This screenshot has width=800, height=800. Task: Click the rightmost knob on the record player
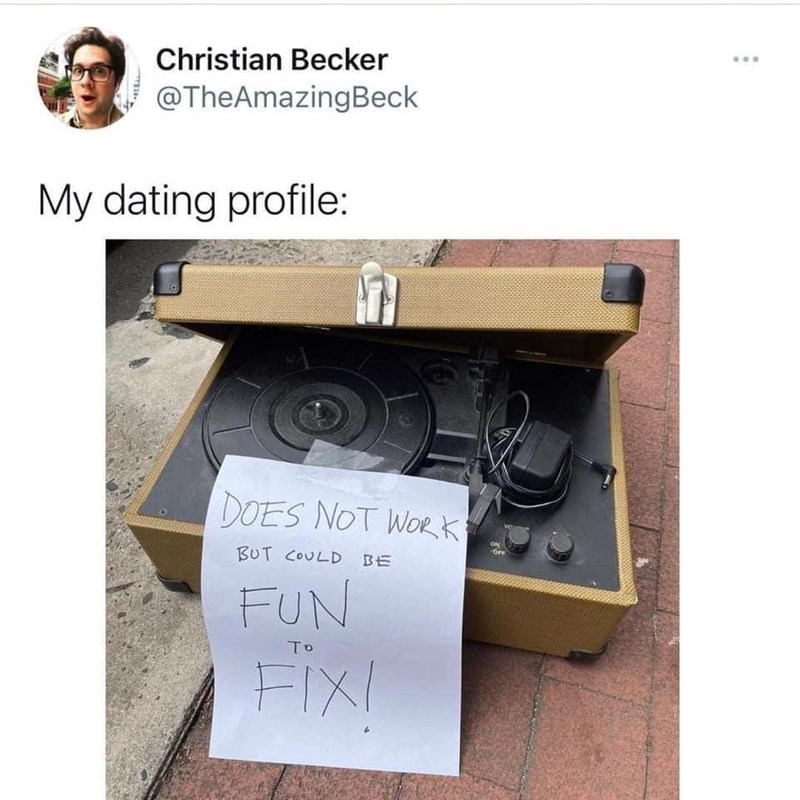pyautogui.click(x=560, y=546)
